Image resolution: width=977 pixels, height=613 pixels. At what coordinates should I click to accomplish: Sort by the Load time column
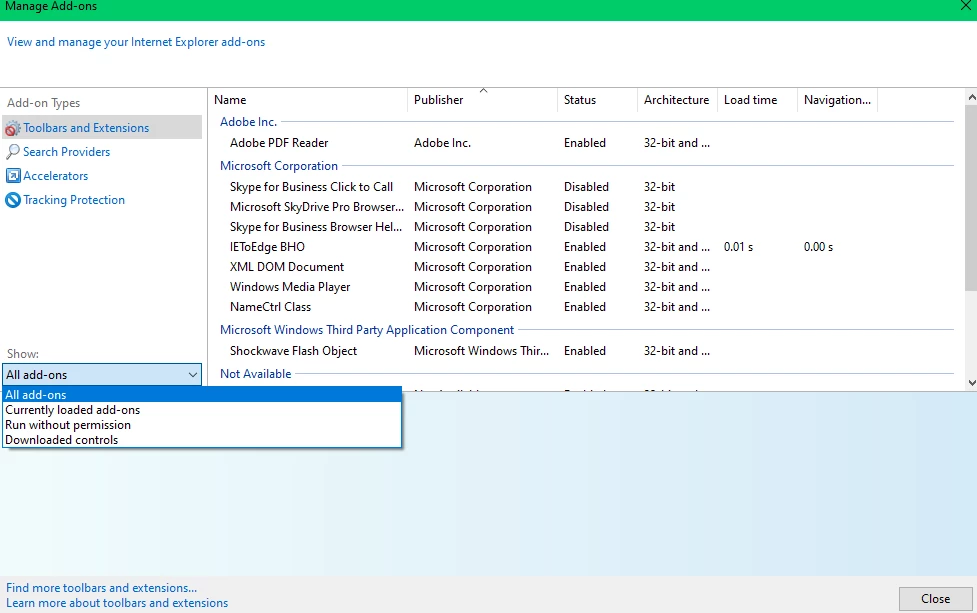[757, 100]
